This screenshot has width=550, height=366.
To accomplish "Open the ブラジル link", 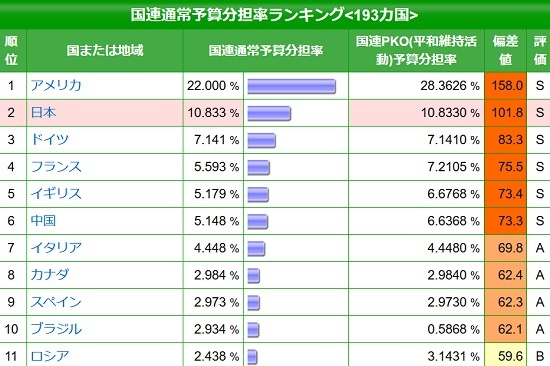I will pyautogui.click(x=56, y=329).
